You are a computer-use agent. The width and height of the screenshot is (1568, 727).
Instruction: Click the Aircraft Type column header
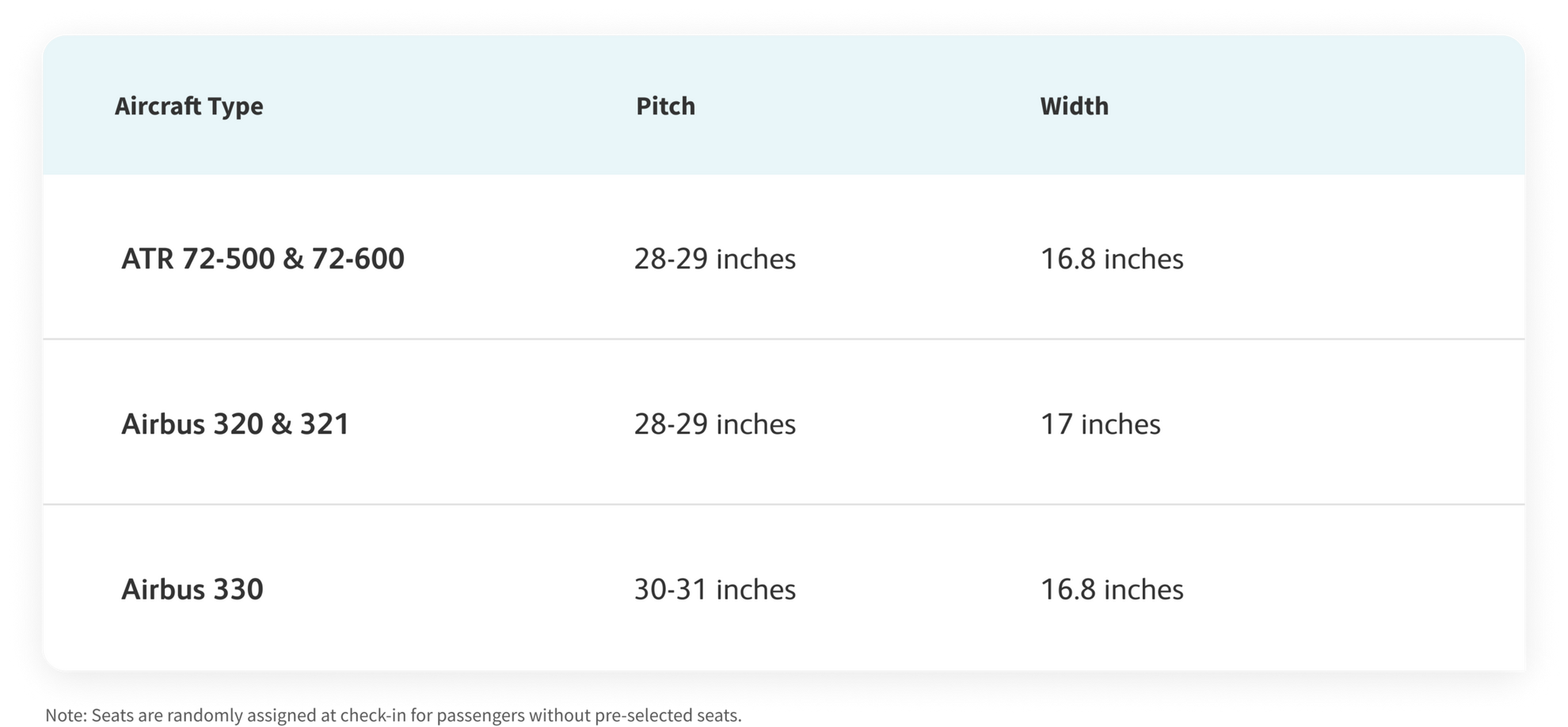pos(188,106)
